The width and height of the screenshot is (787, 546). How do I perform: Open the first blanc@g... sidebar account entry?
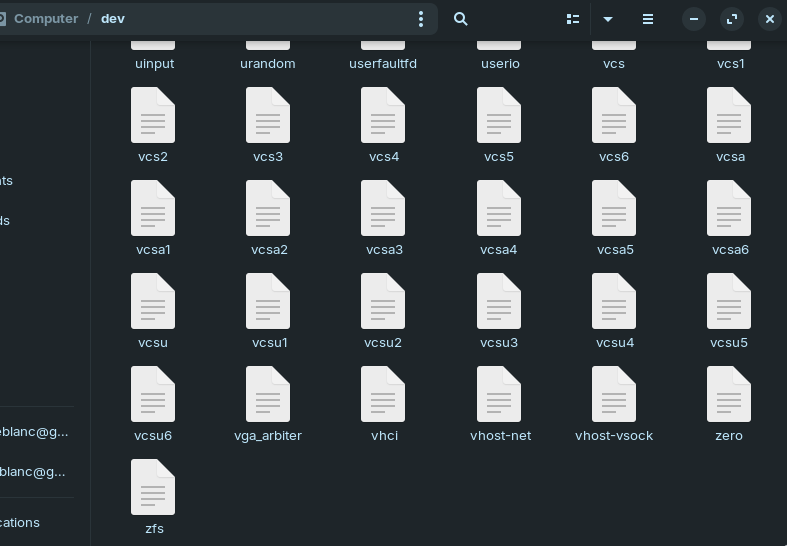pos(34,432)
